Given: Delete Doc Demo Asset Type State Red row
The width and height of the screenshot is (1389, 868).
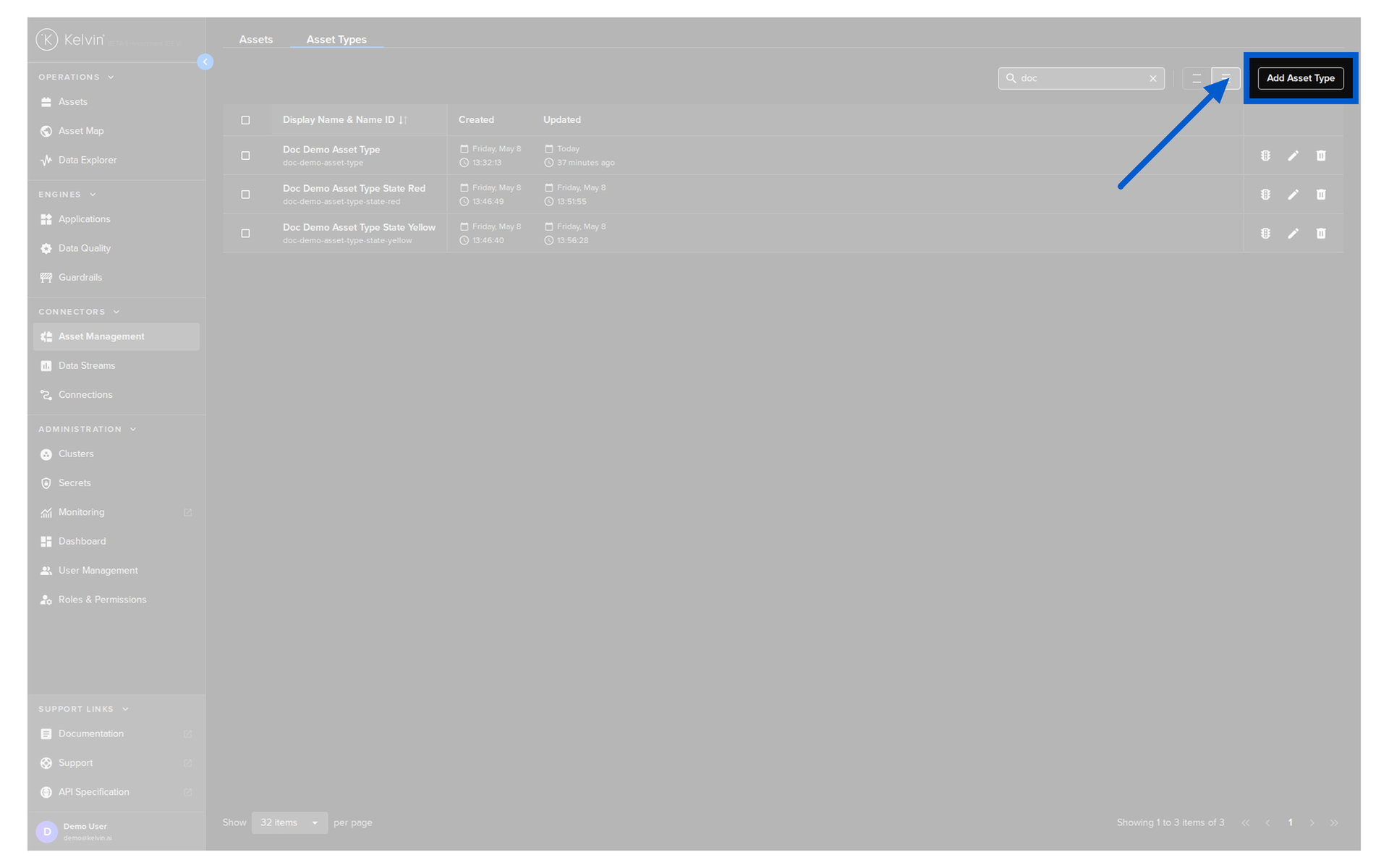Looking at the screenshot, I should click(1321, 195).
